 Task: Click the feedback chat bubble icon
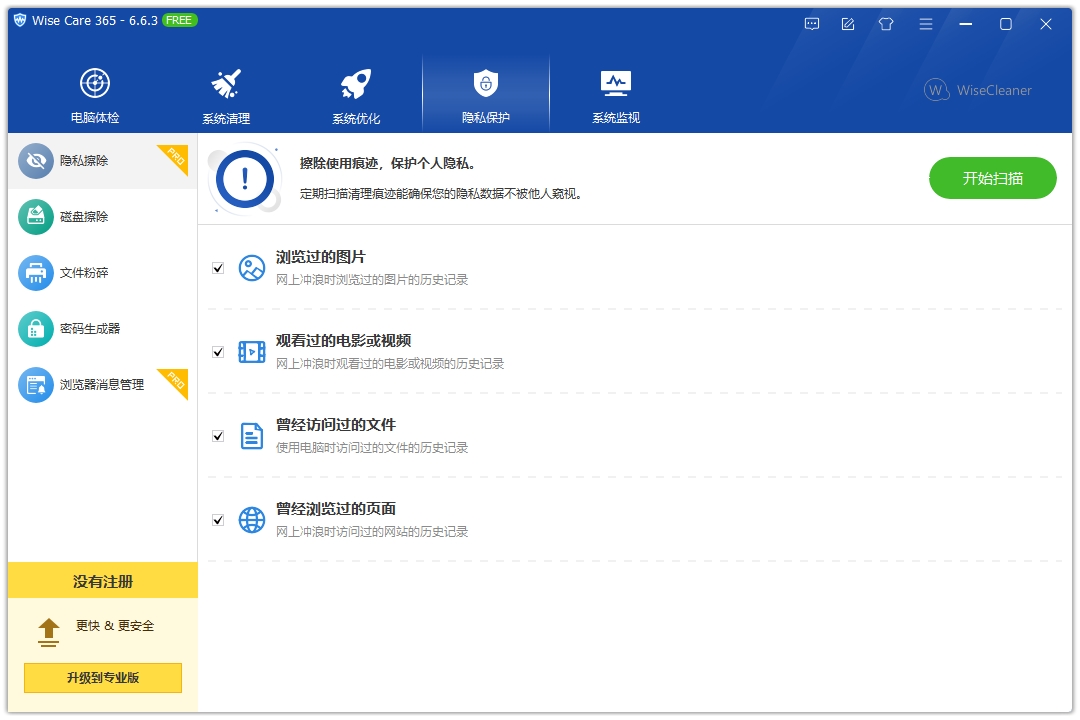811,23
